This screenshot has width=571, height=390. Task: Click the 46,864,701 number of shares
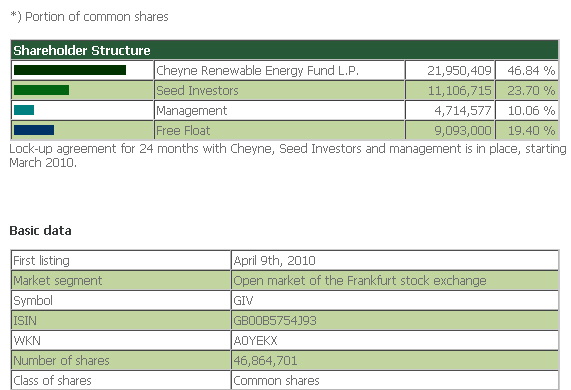click(x=265, y=361)
